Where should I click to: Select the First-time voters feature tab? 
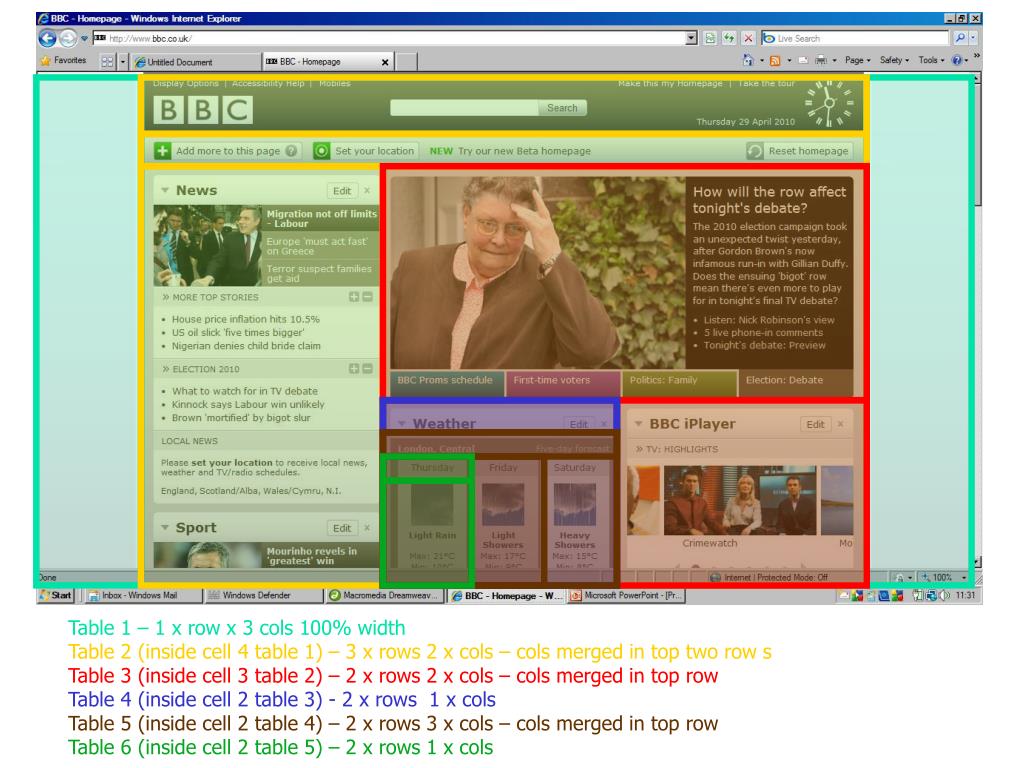pyautogui.click(x=563, y=383)
